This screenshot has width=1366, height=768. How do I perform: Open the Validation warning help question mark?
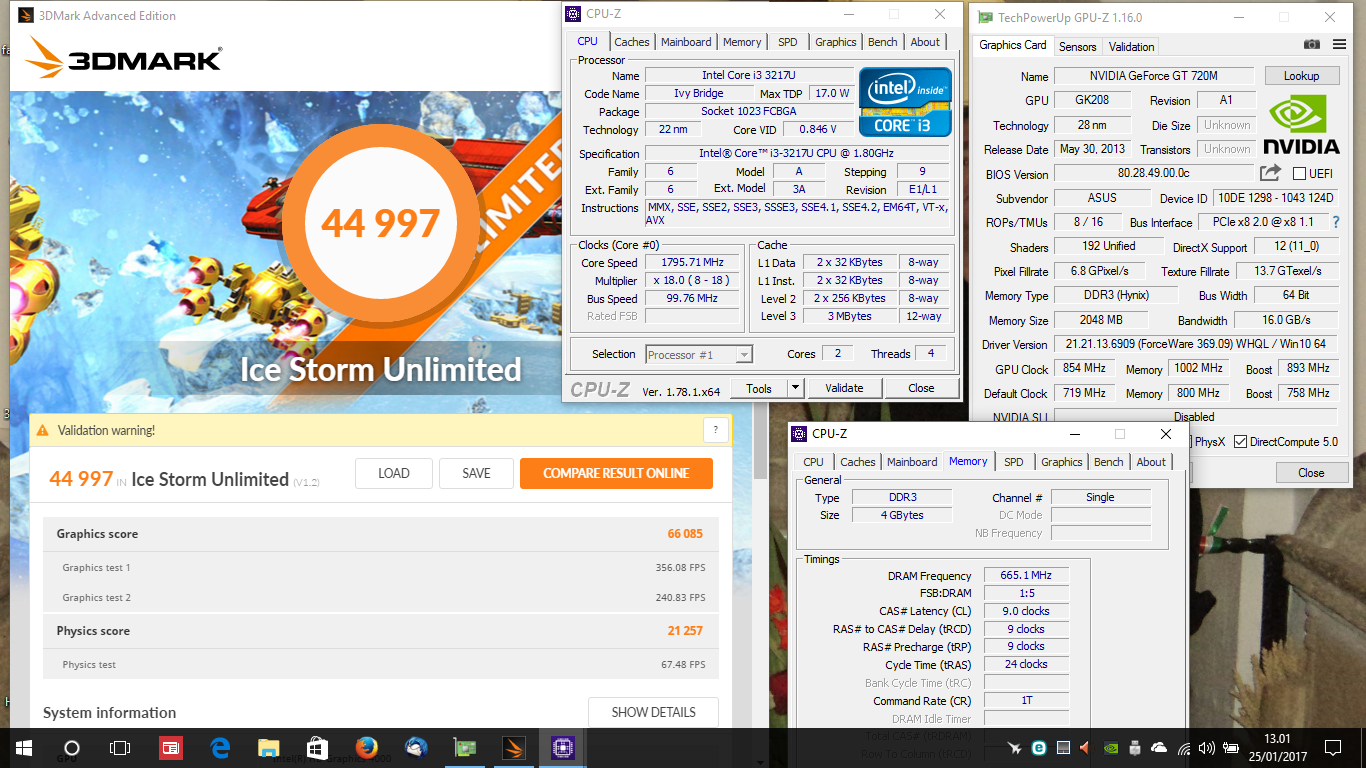(x=716, y=430)
